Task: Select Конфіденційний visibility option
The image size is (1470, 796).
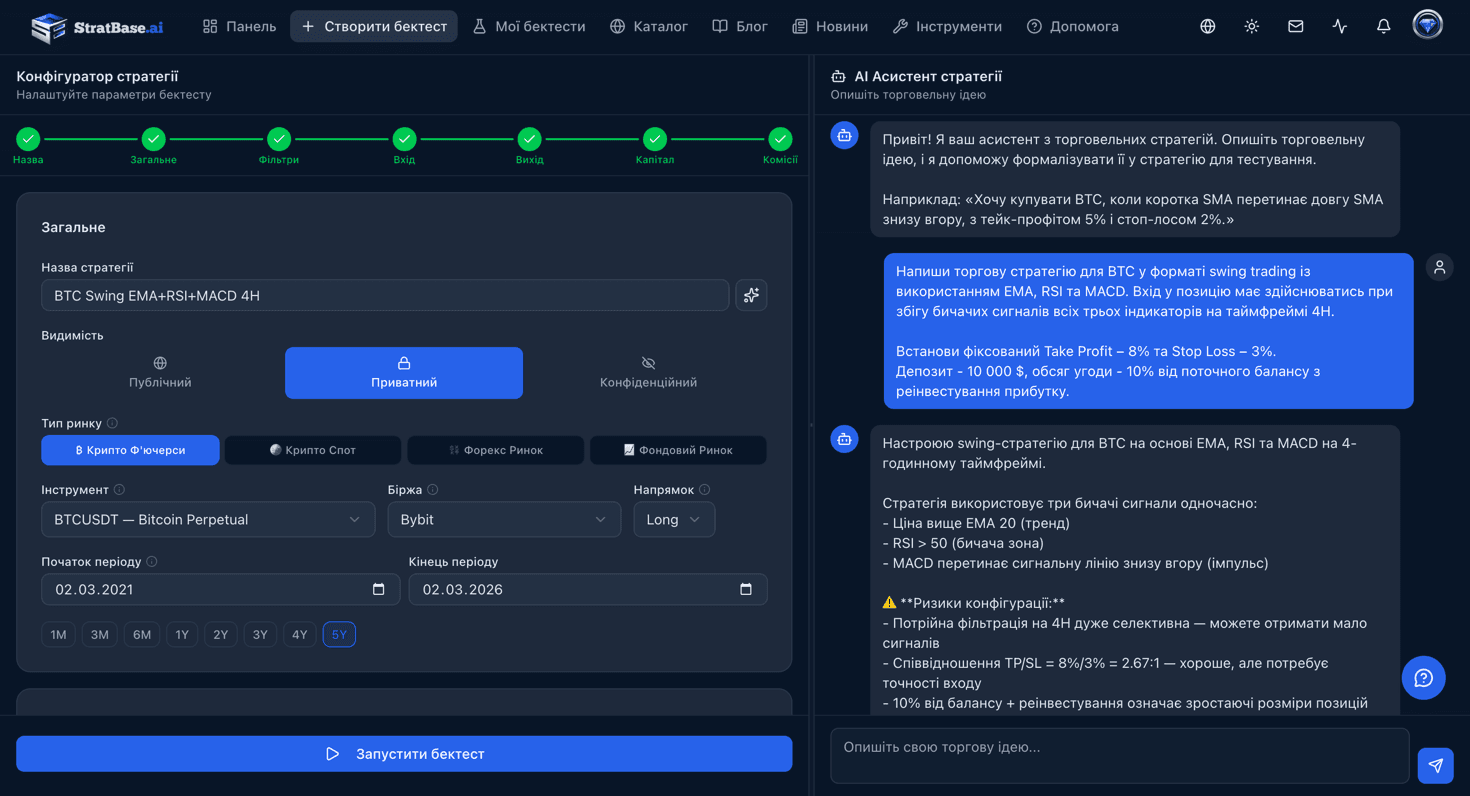Action: [648, 372]
